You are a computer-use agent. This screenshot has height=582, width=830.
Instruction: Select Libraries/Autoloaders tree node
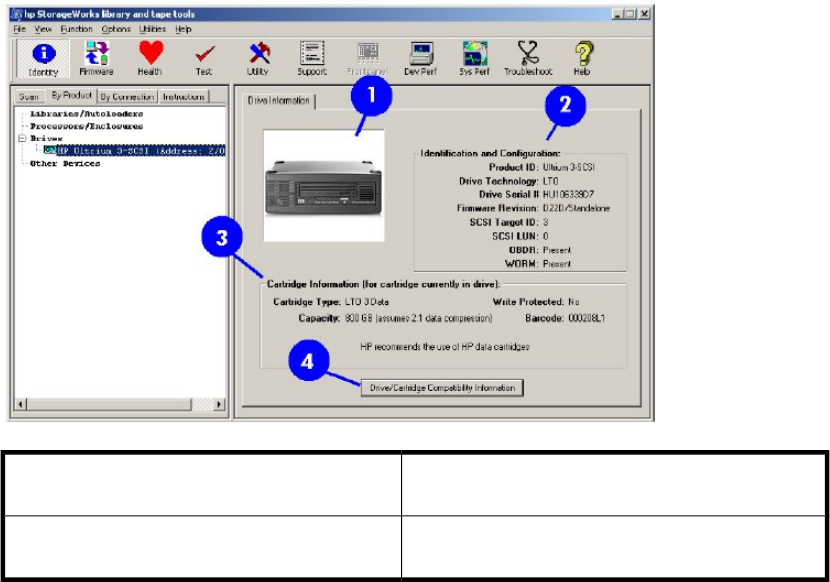tap(86, 114)
